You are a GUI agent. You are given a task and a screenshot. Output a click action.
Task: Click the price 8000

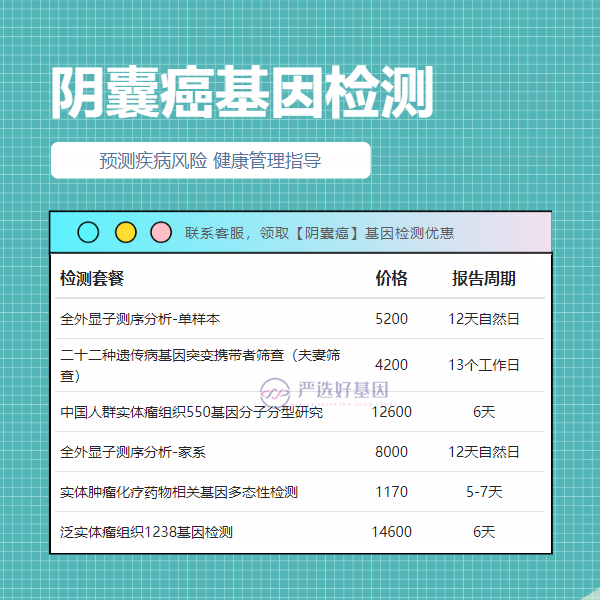coord(391,452)
